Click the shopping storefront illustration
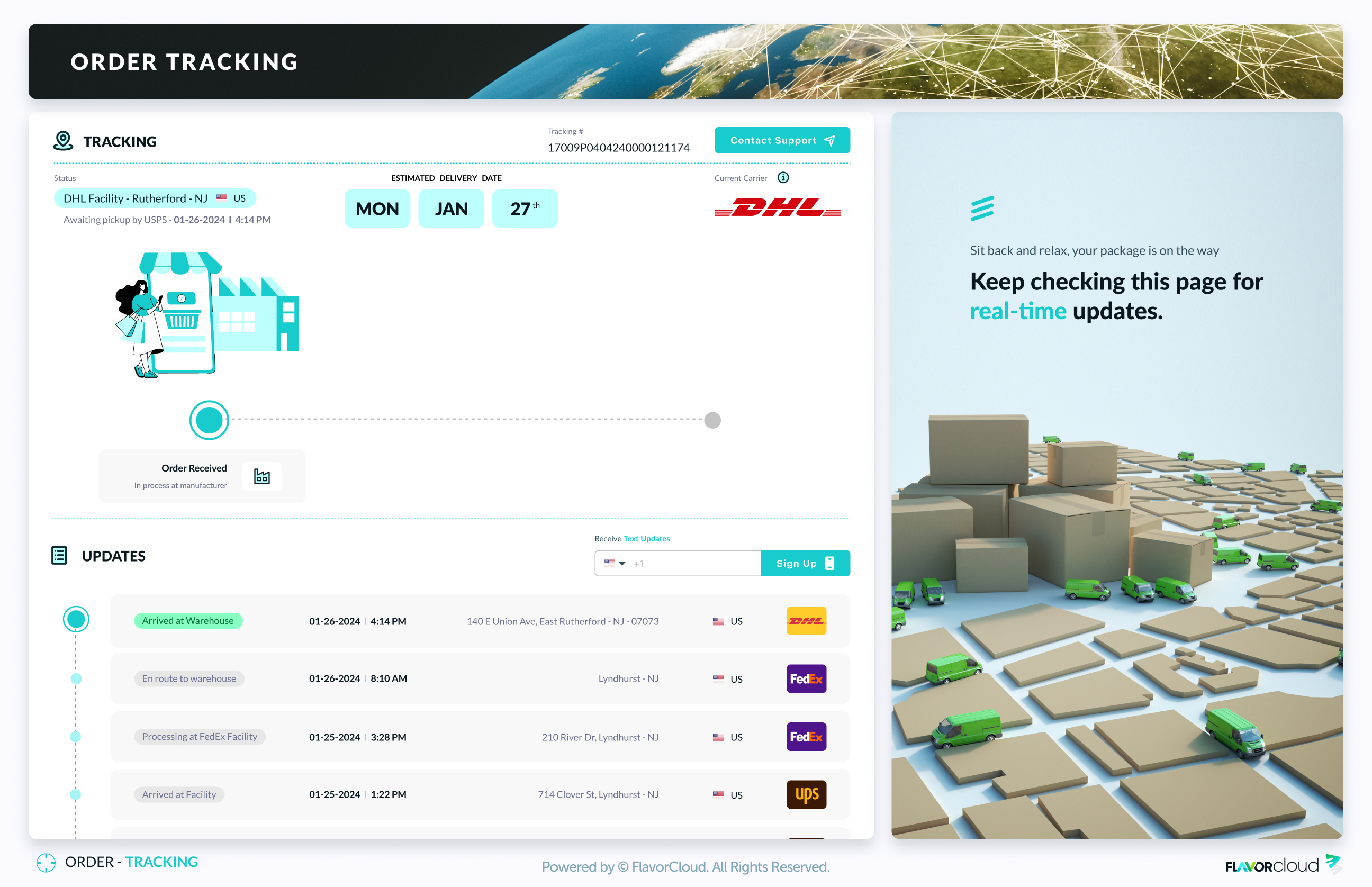The image size is (1372, 887). [x=207, y=314]
